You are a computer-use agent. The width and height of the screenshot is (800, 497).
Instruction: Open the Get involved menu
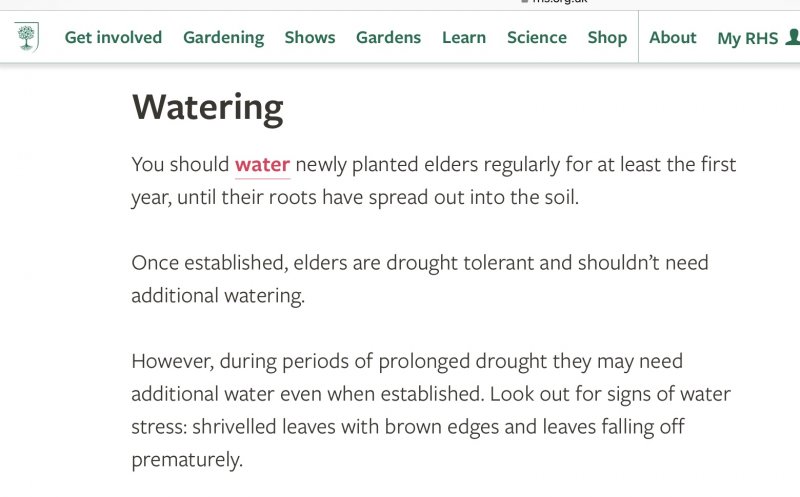click(113, 38)
